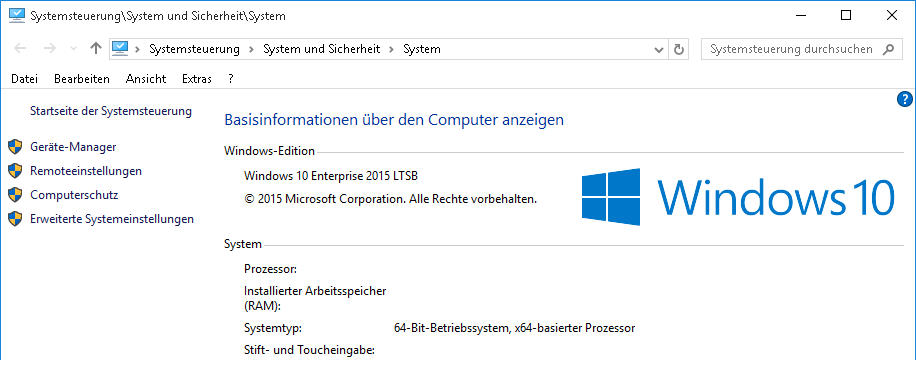This screenshot has width=916, height=365.
Task: Click the shield icon beside Remoteeinstellungen
Action: point(15,171)
